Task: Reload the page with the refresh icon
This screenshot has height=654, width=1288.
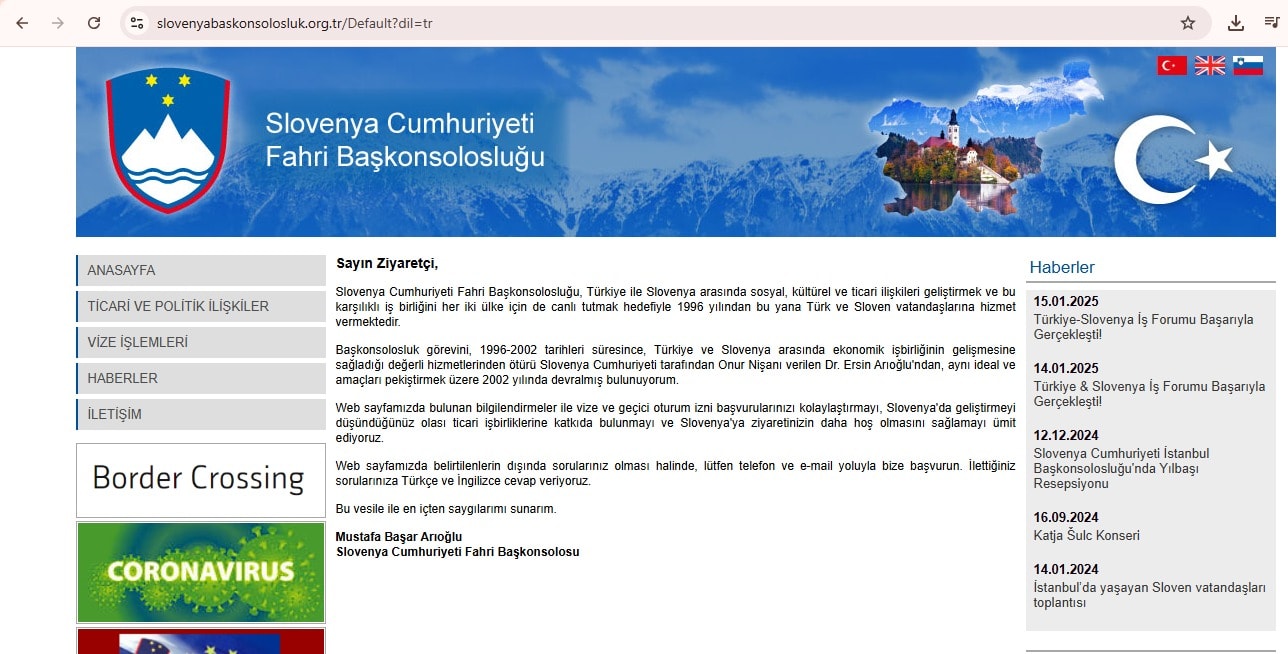Action: [x=94, y=23]
